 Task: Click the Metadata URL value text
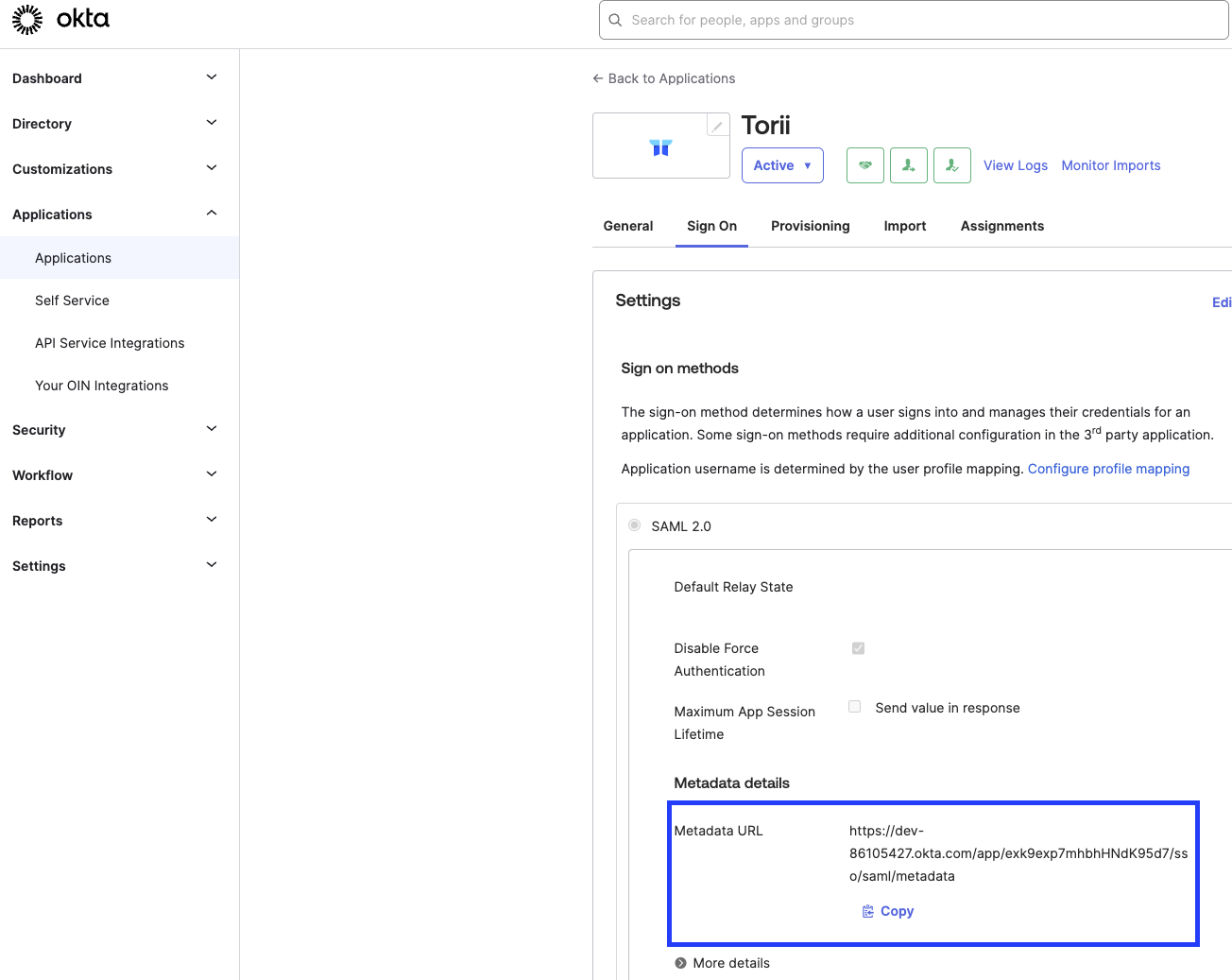[x=1018, y=853]
